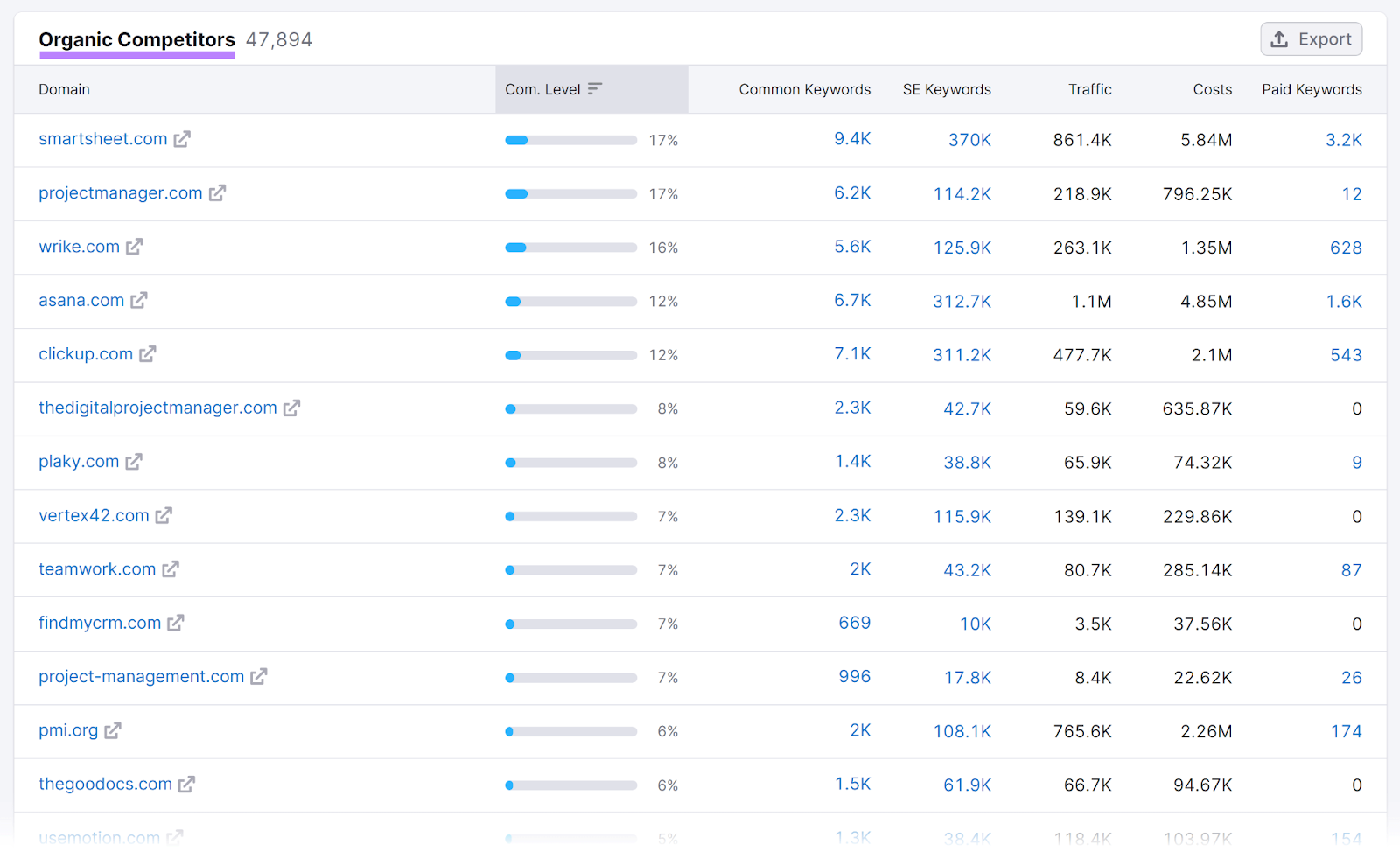This screenshot has width=1400, height=851.
Task: Open asana.com via its external link icon
Action: tap(140, 300)
